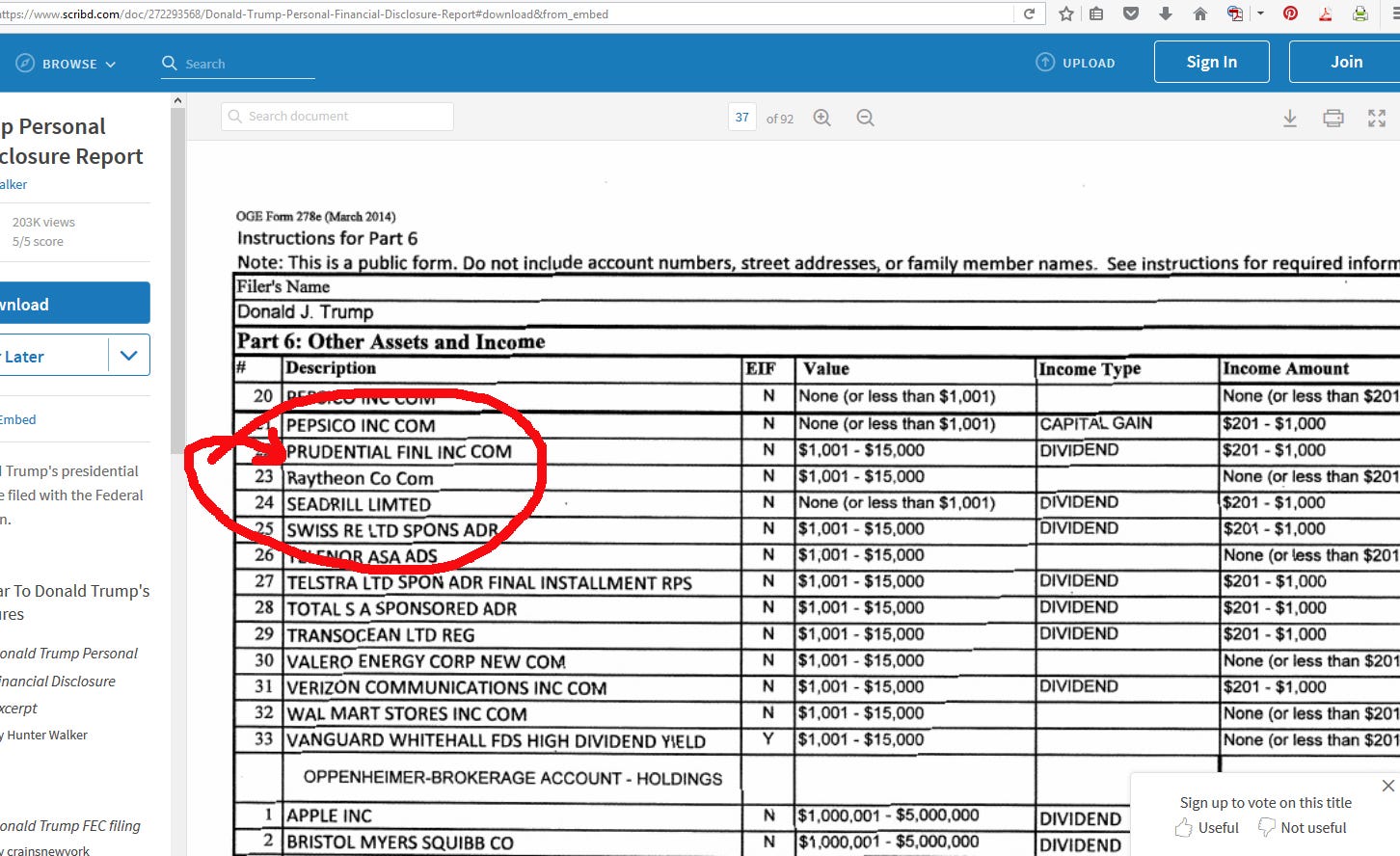Close the vote signup popup
1400x856 pixels.
(x=1387, y=786)
